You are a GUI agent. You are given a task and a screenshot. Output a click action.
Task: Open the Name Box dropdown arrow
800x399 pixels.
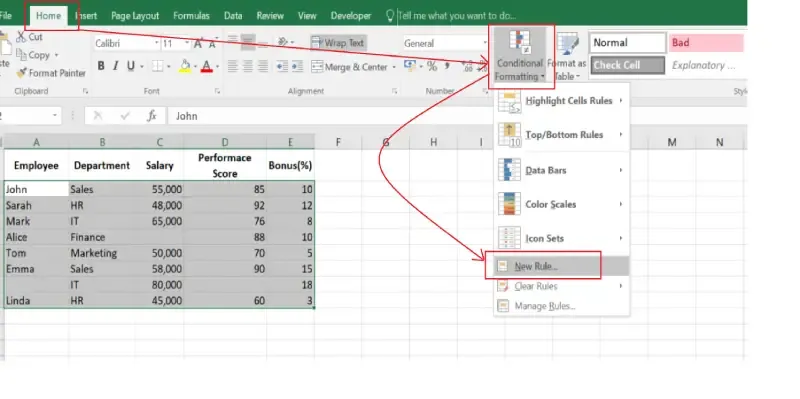pos(55,116)
